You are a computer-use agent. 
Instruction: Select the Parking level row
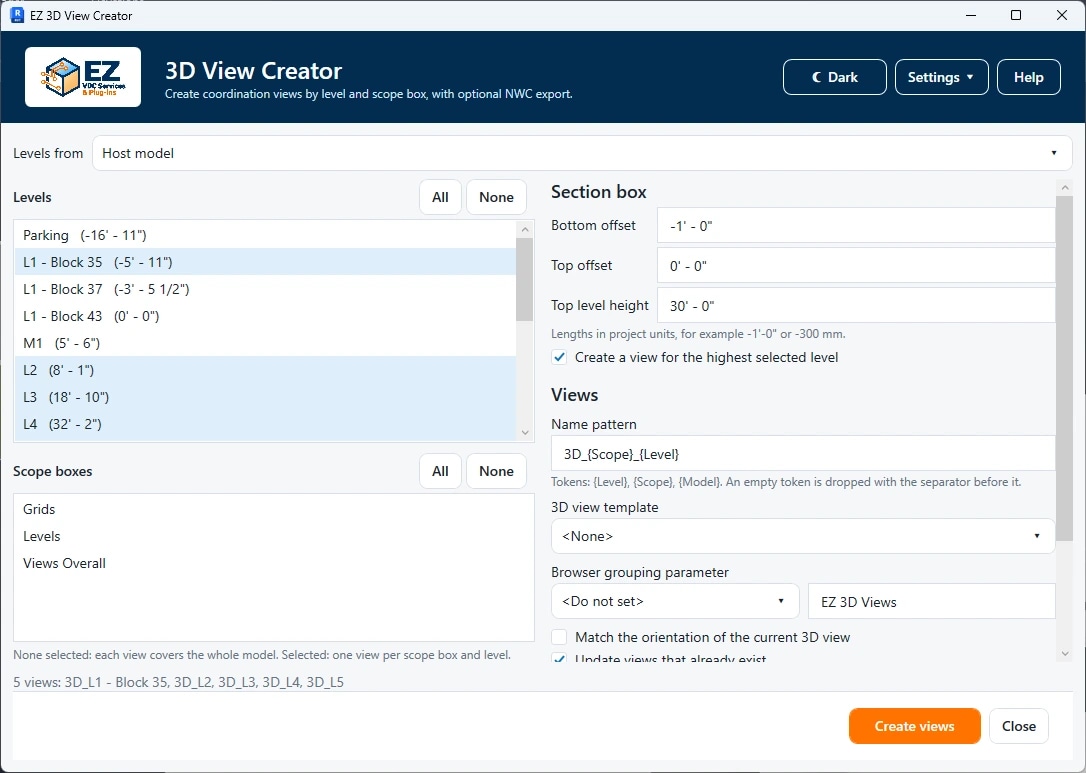tap(265, 235)
